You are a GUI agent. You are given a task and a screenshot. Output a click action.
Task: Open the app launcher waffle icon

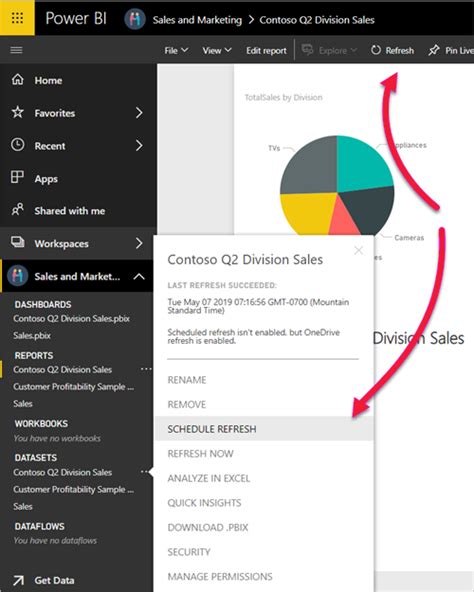pyautogui.click(x=17, y=18)
